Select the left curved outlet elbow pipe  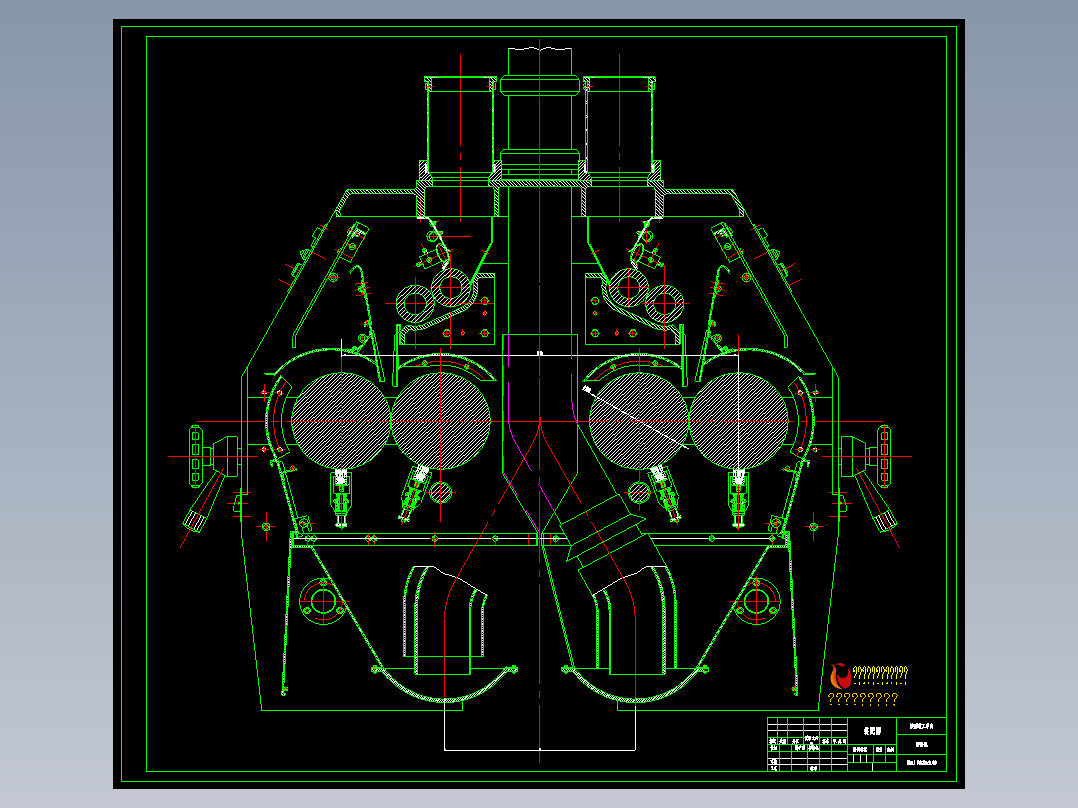coord(444,620)
